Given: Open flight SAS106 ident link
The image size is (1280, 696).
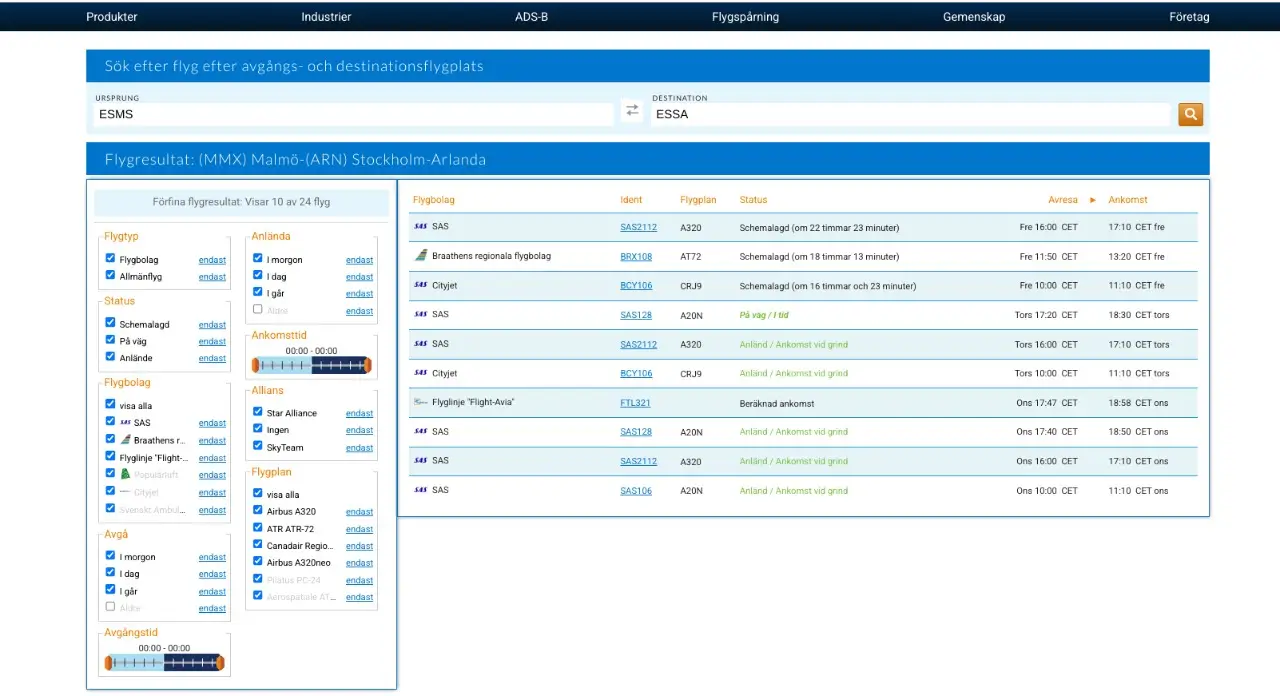Looking at the screenshot, I should (636, 491).
